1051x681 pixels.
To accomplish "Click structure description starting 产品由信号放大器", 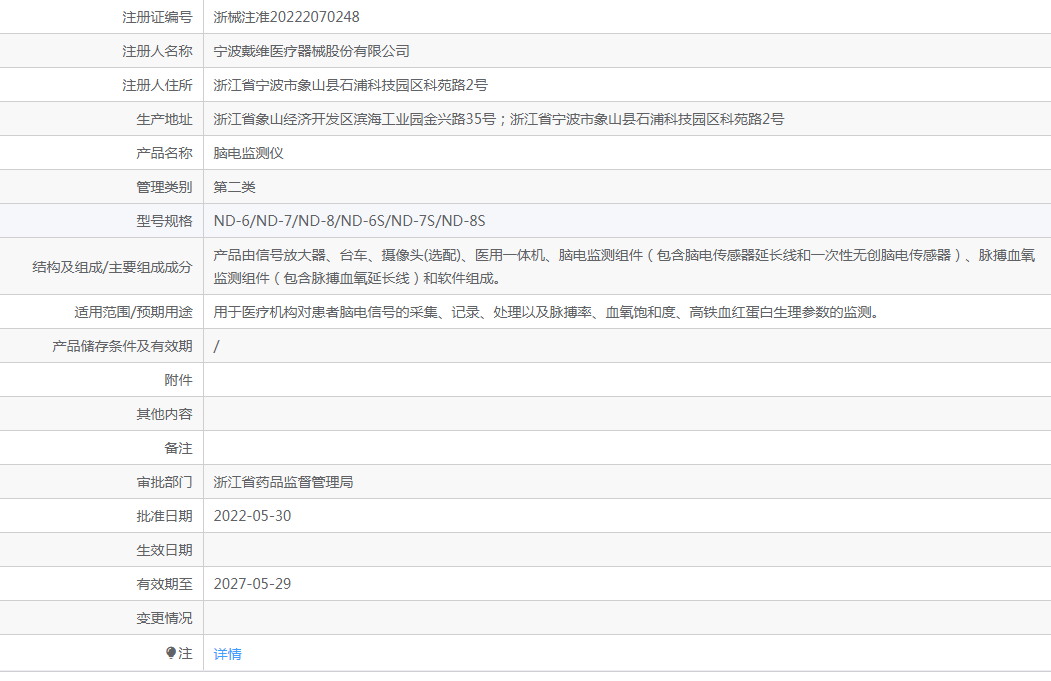I will click(624, 267).
